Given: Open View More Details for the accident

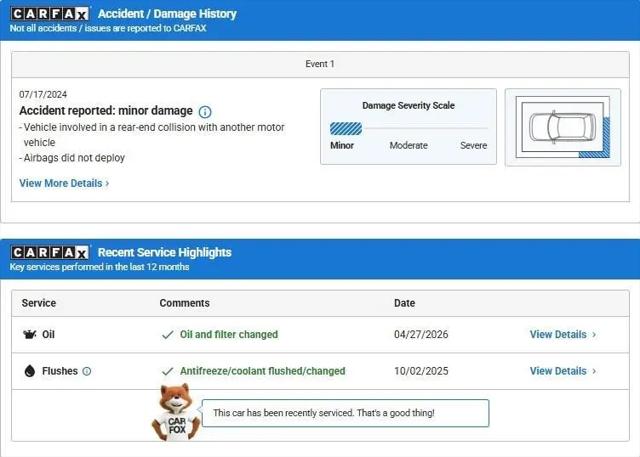Looking at the screenshot, I should coord(60,183).
